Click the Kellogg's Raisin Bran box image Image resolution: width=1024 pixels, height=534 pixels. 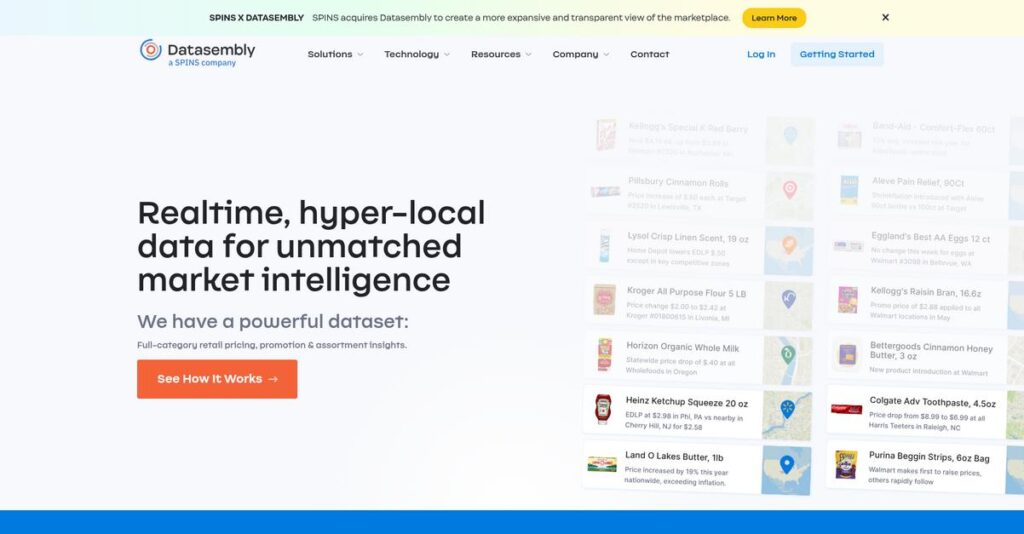click(848, 300)
